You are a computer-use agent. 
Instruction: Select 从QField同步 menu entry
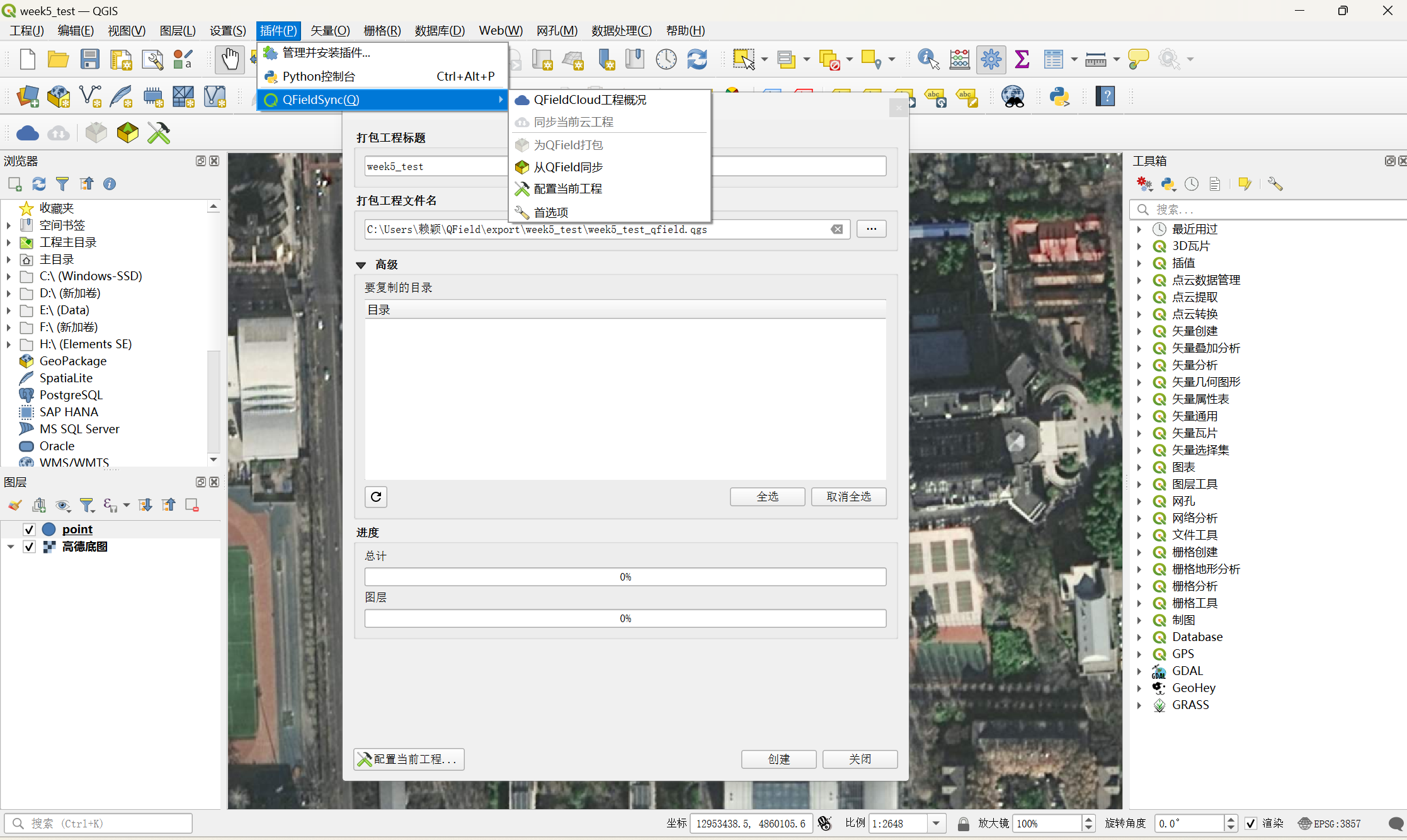click(568, 167)
